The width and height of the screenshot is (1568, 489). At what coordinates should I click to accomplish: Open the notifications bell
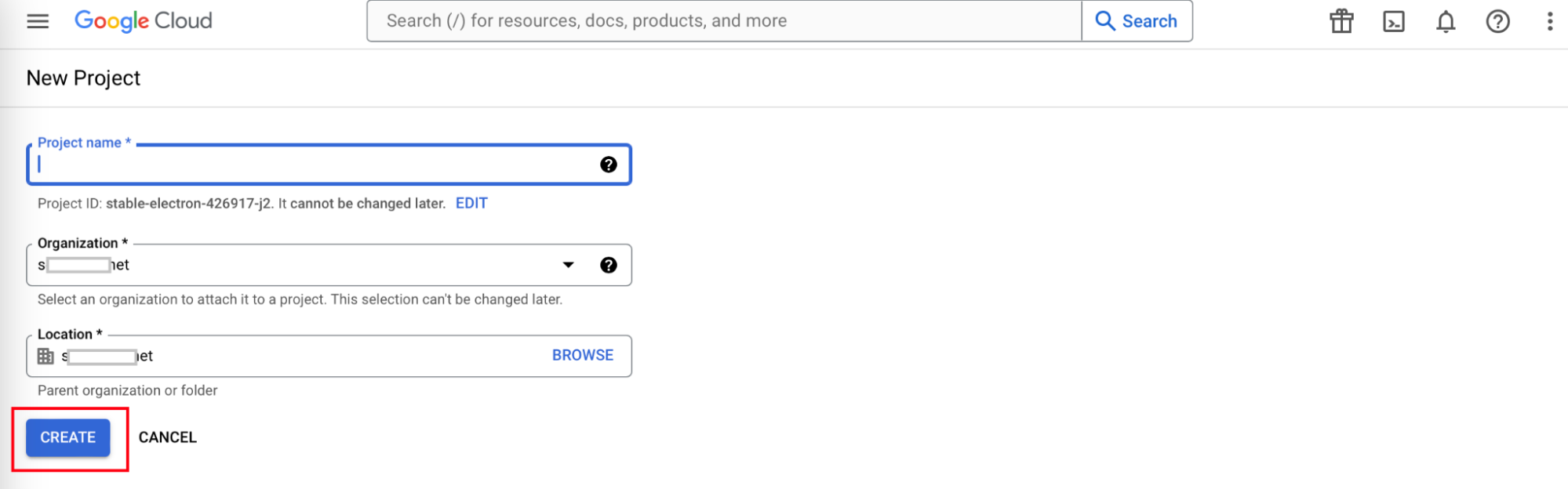coord(1446,21)
